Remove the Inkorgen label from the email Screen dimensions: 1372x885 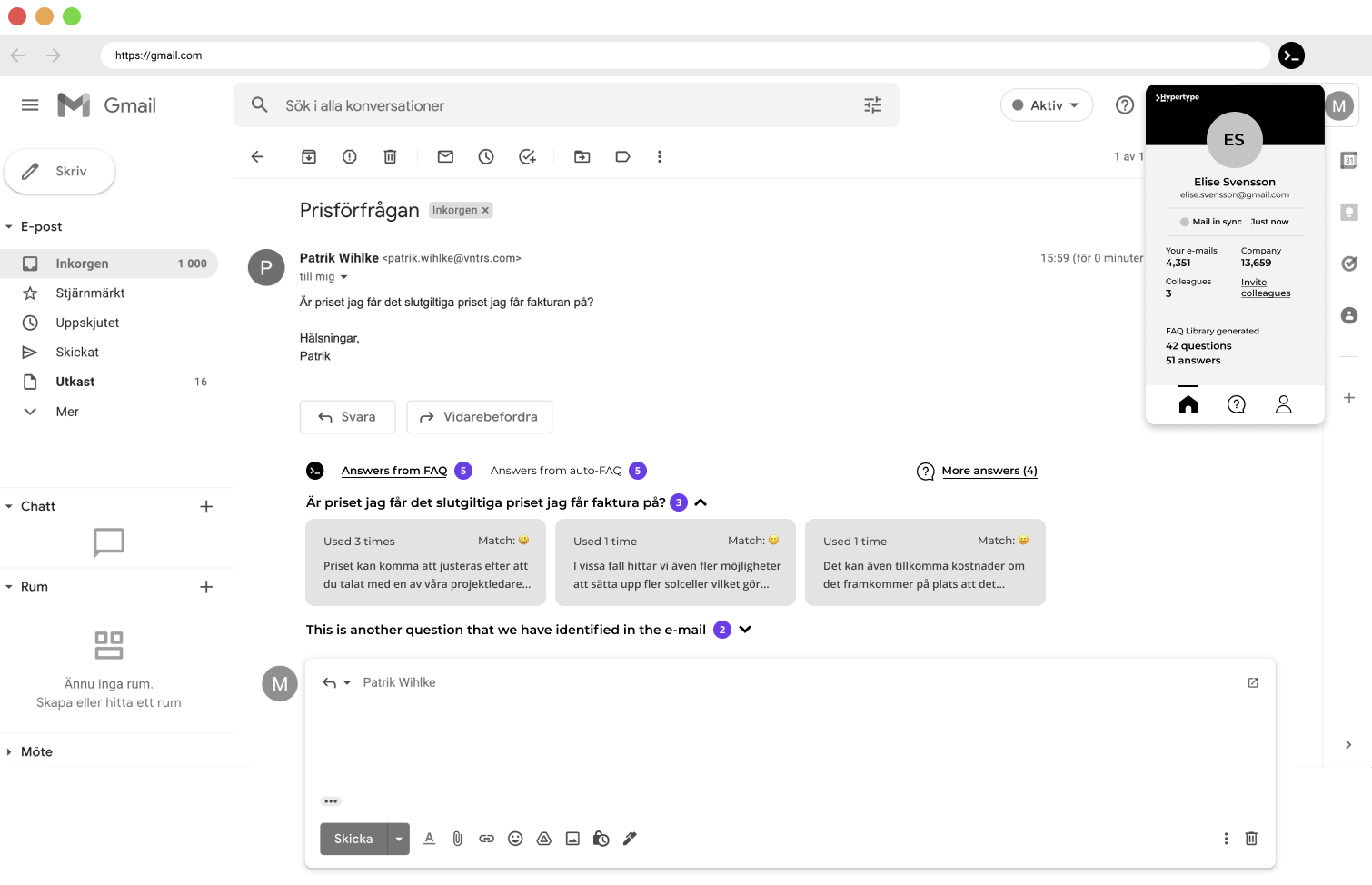[485, 211]
